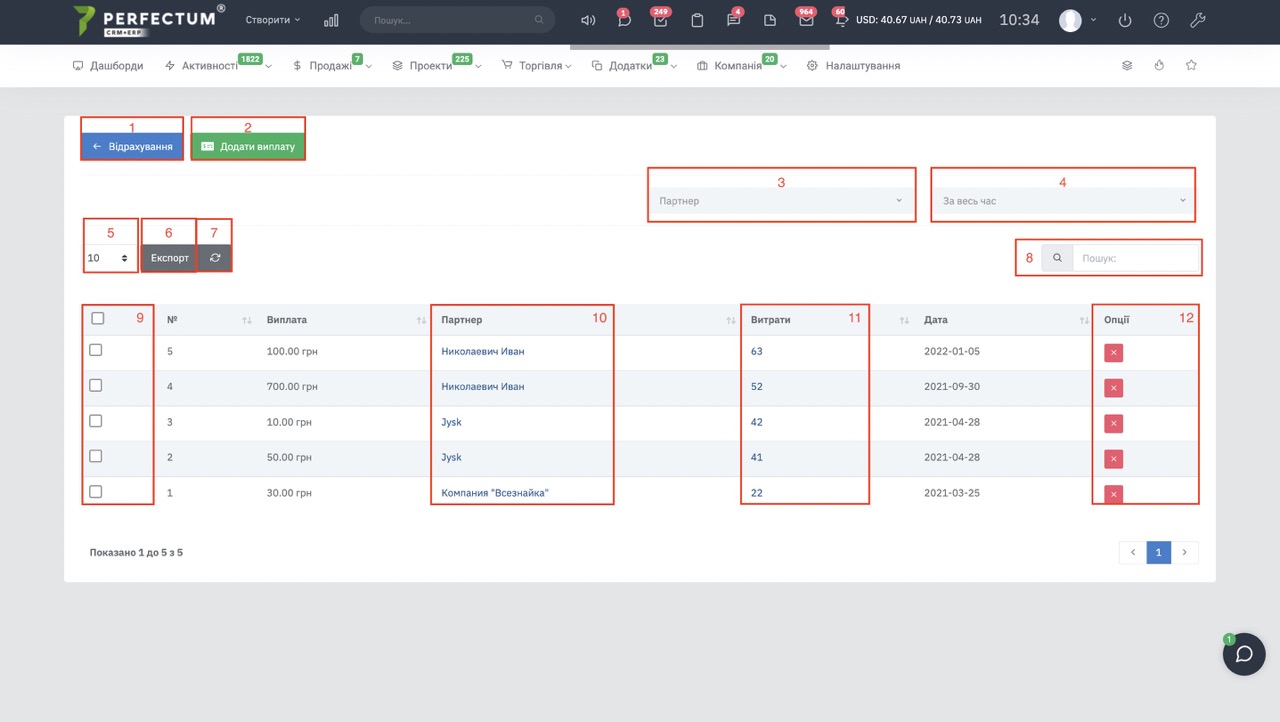Click into the table Пошук search field
The image size is (1280, 722).
1134,258
